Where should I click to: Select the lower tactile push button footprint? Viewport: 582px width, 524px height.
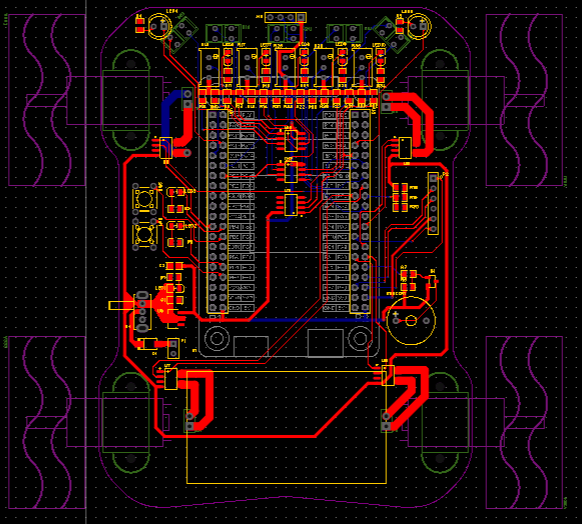[x=144, y=234]
